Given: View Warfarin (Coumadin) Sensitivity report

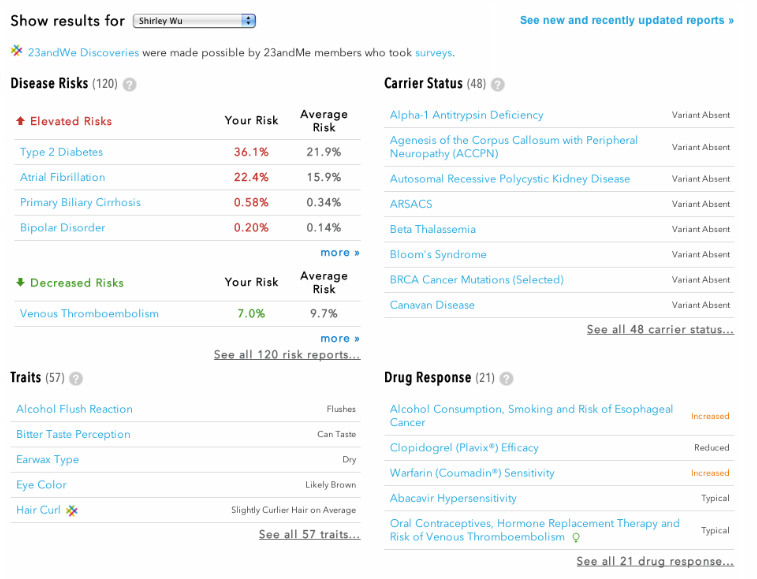Looking at the screenshot, I should pos(472,473).
